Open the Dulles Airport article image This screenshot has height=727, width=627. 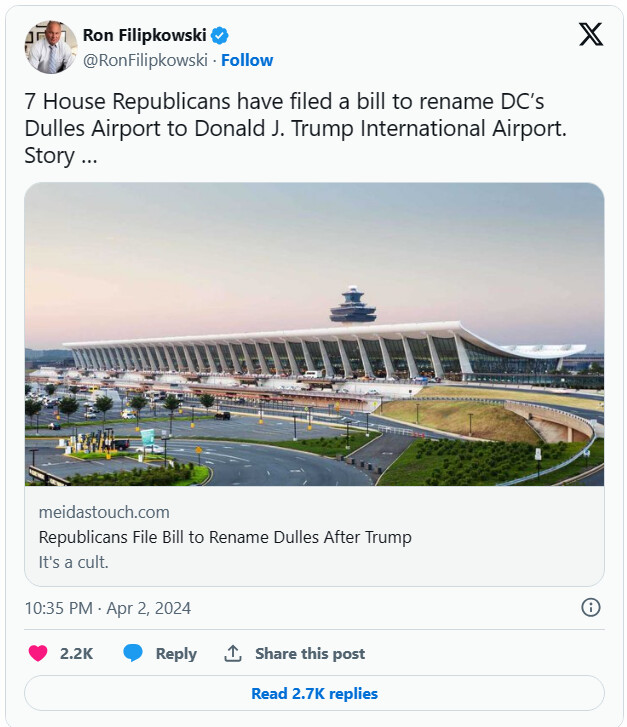click(x=314, y=334)
